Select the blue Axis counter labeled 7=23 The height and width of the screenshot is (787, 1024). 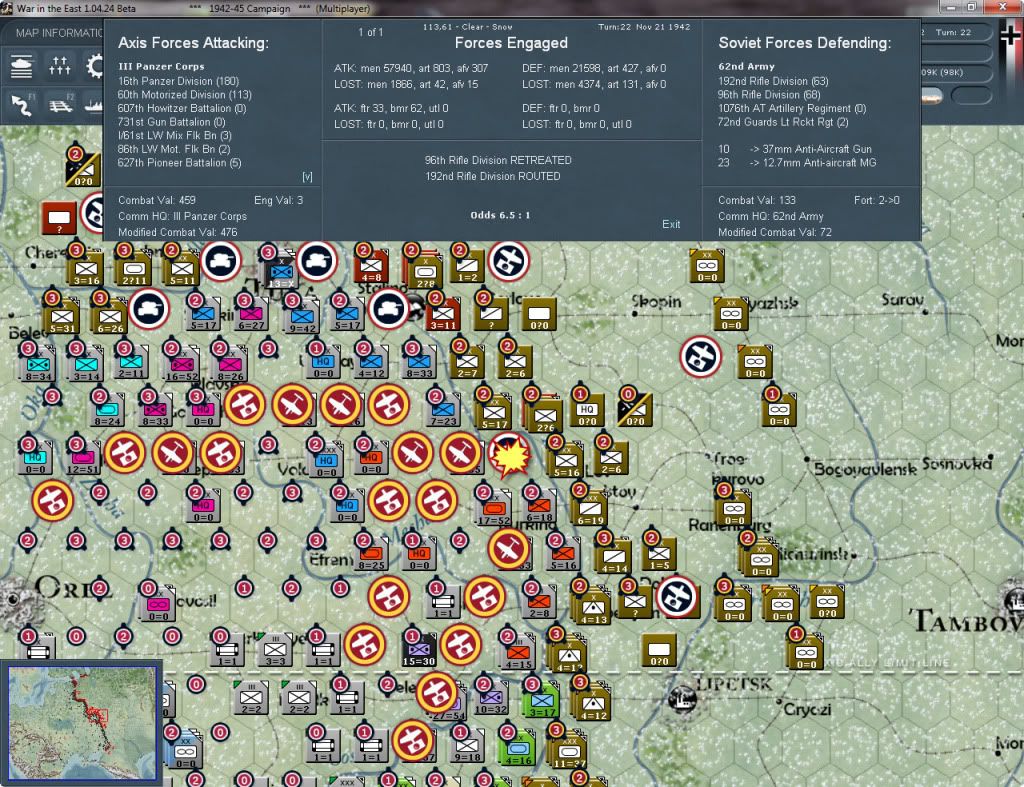coord(443,411)
